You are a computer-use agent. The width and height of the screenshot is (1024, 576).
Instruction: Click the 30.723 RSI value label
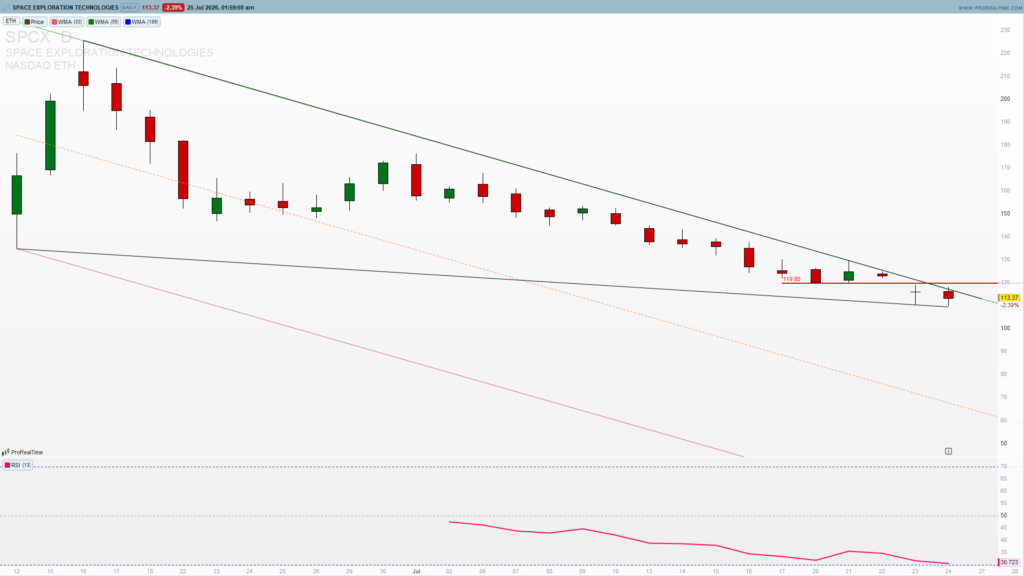tap(1009, 562)
